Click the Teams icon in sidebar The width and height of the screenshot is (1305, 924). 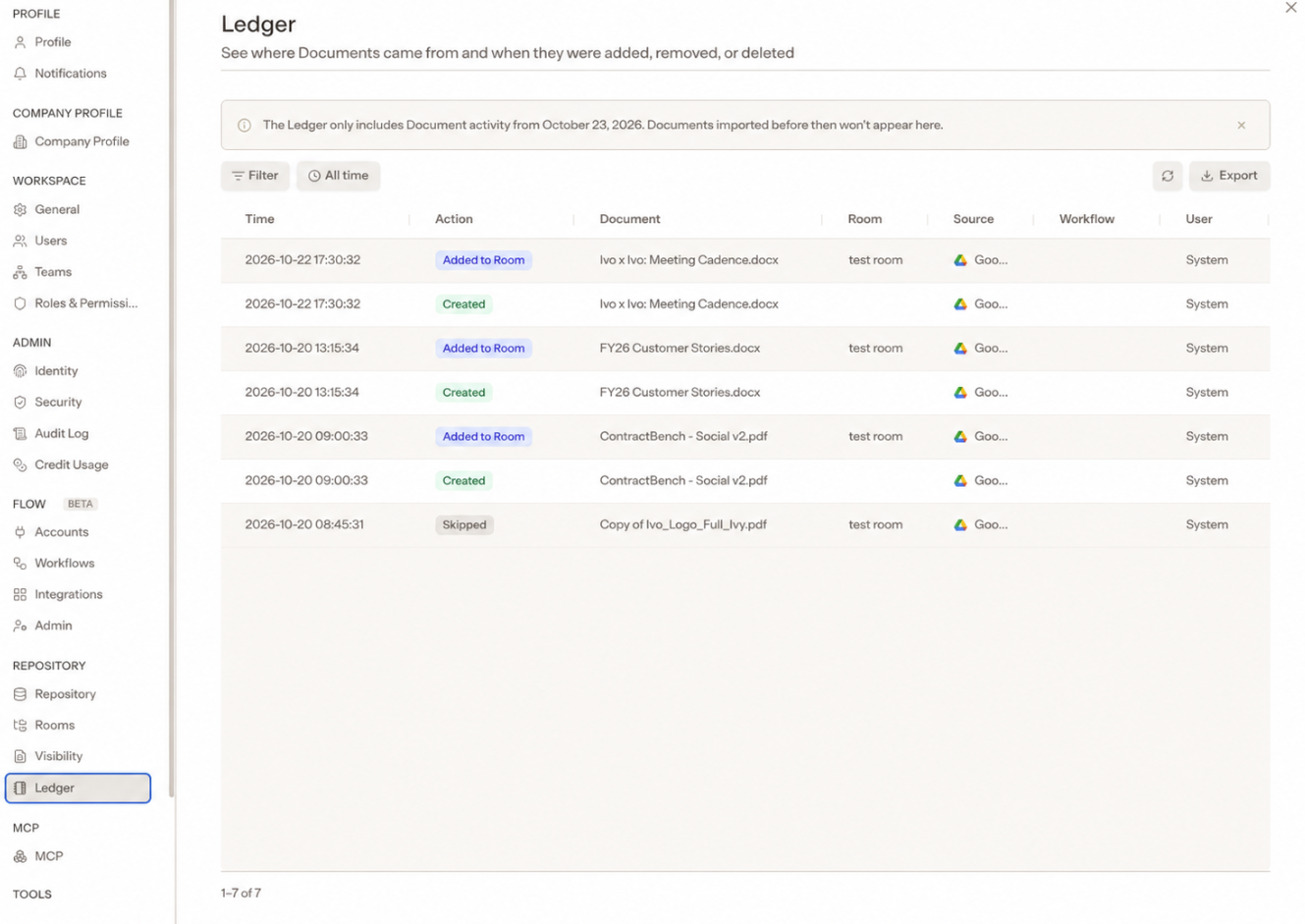(x=20, y=272)
